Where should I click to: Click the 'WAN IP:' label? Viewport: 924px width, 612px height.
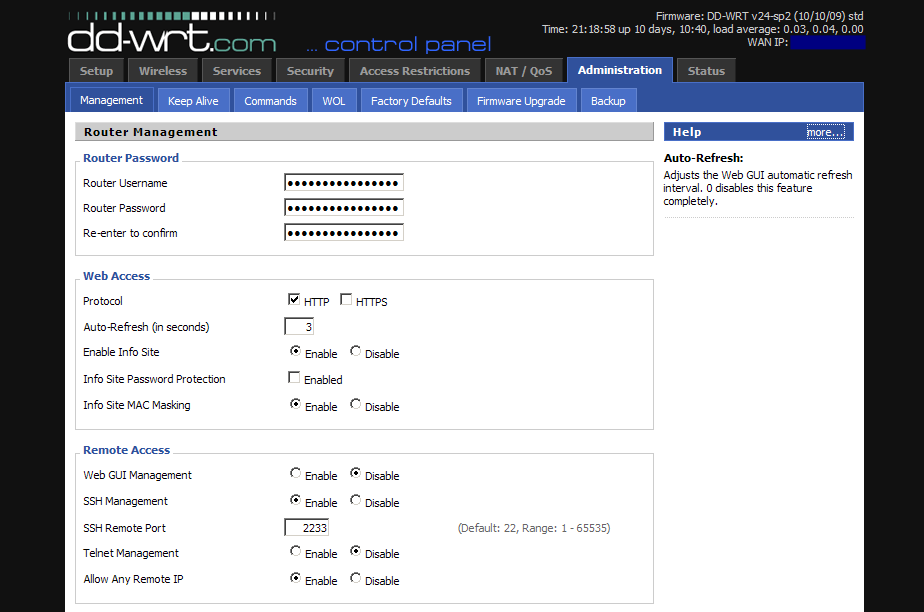(x=767, y=42)
